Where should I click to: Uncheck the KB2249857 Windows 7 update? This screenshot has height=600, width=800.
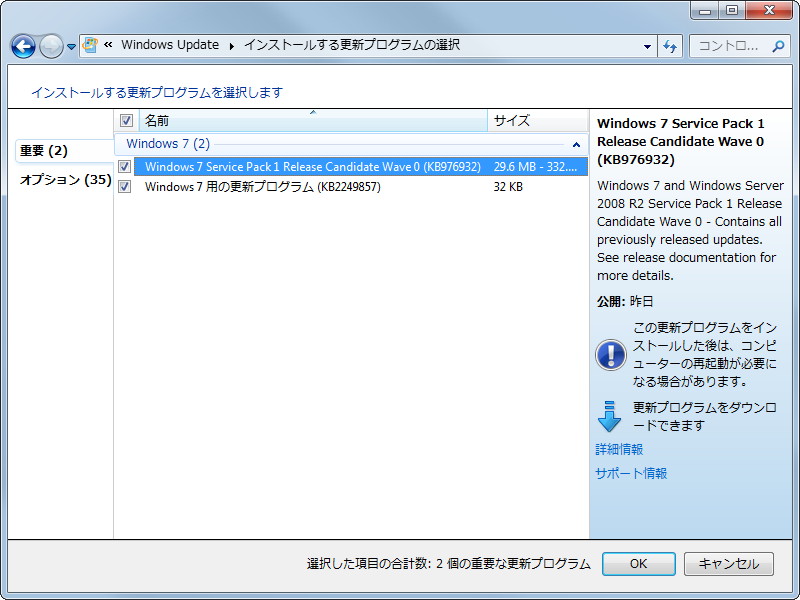coord(126,186)
